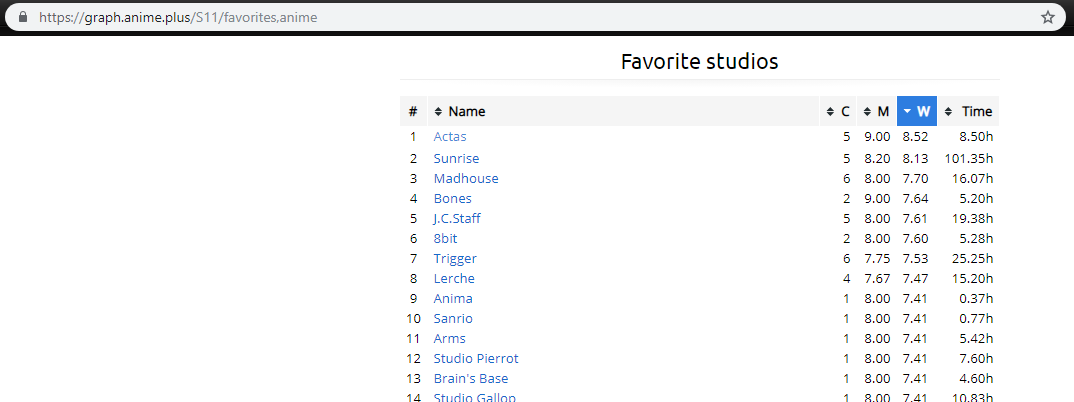Click the Sanrio studio link
Image resolution: width=1074 pixels, height=402 pixels.
[453, 319]
